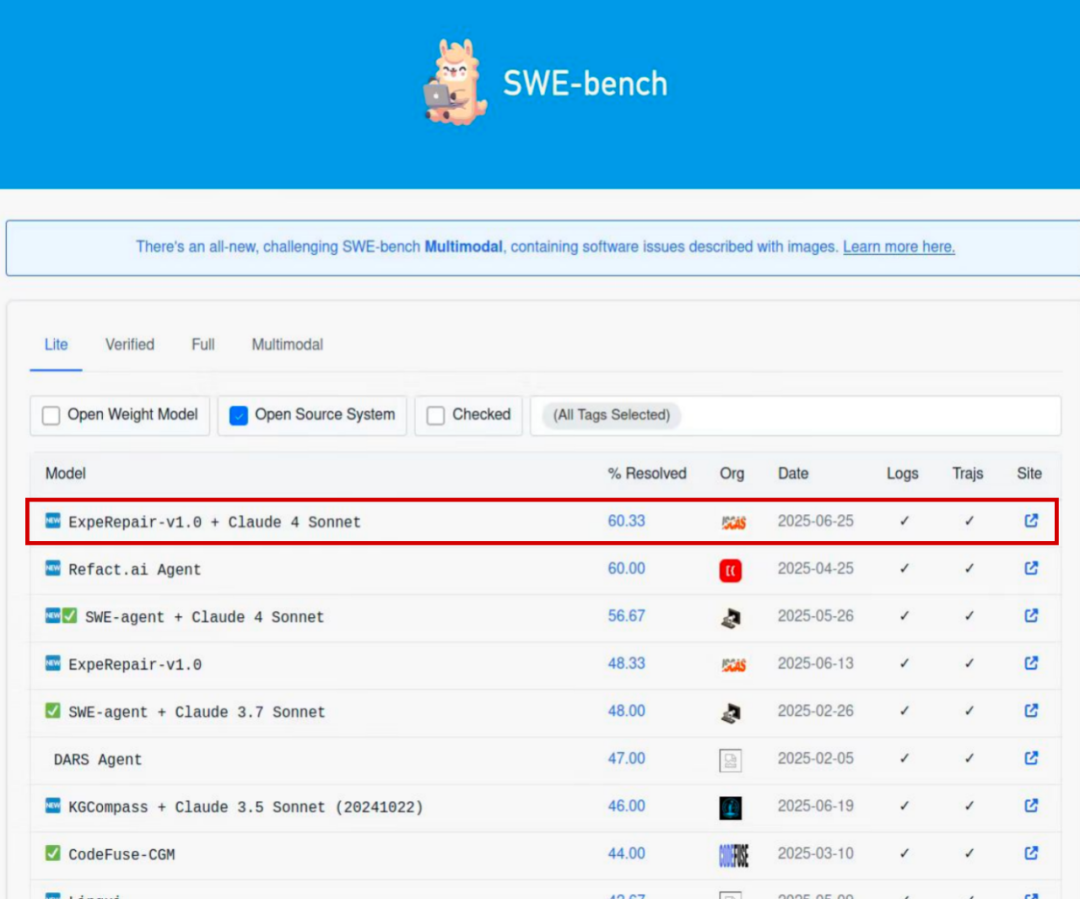Open the All Tags Selected dropdown
1080x899 pixels.
click(795, 415)
